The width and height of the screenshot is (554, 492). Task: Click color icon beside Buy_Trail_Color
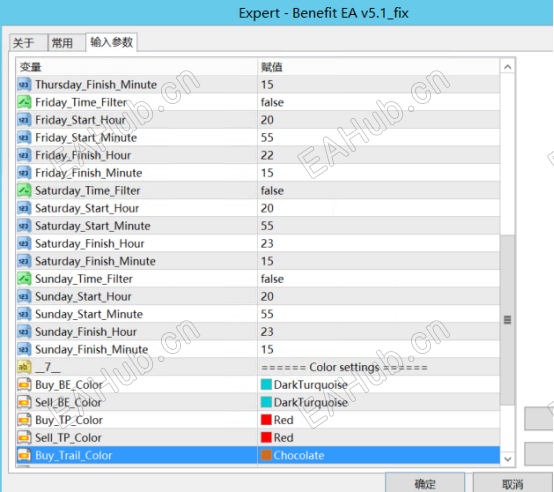pyautogui.click(x=24, y=456)
